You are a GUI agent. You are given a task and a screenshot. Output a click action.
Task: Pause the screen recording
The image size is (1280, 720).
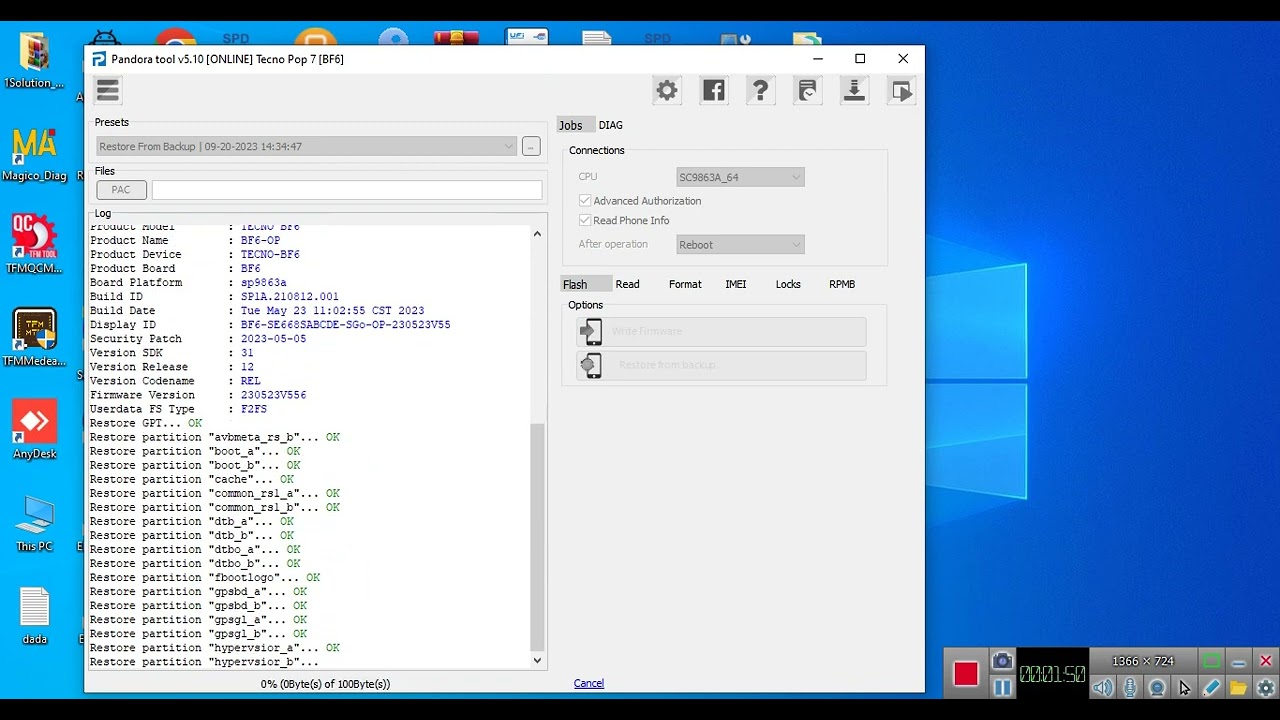(1002, 687)
